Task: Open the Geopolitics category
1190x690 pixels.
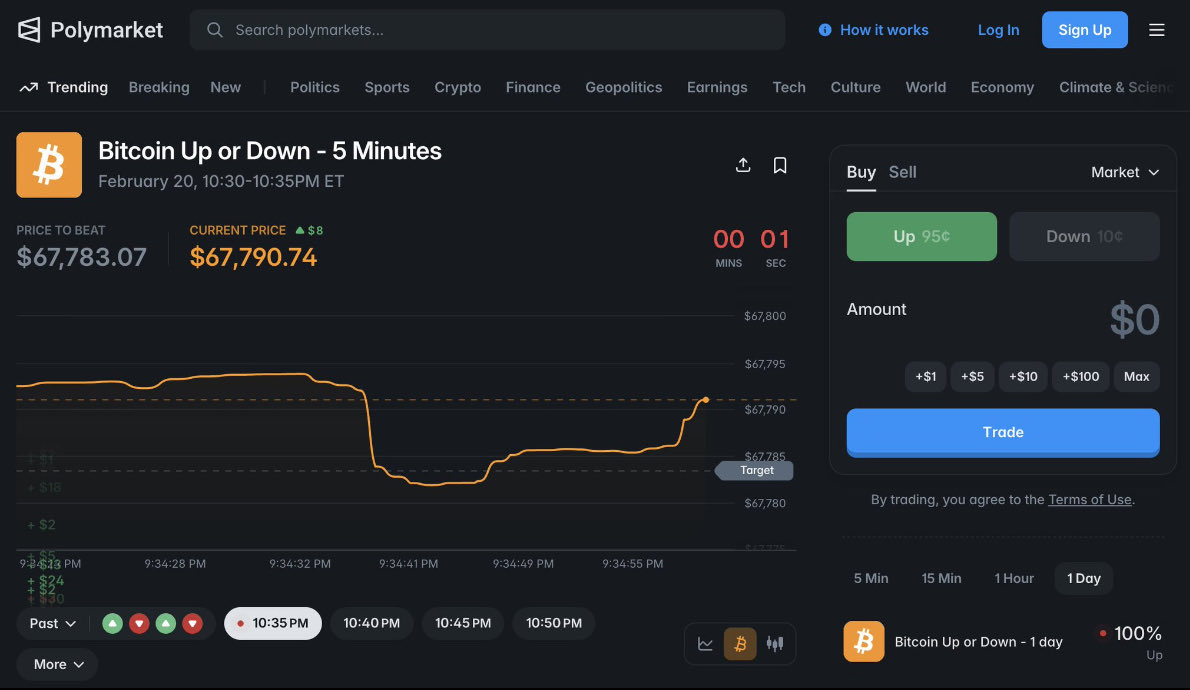Action: point(623,87)
